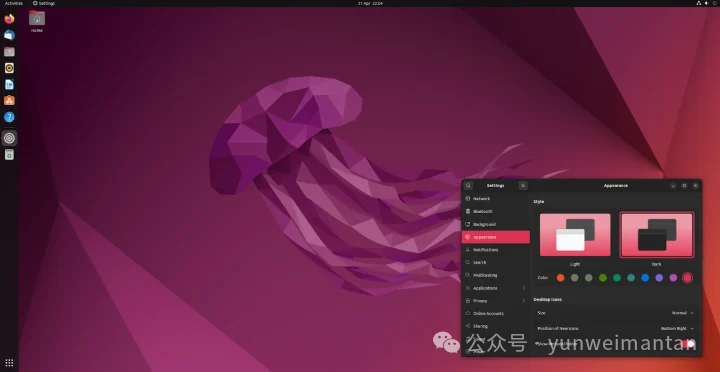The image size is (720, 372).
Task: Open the Trash in the dock
Action: coord(9,155)
